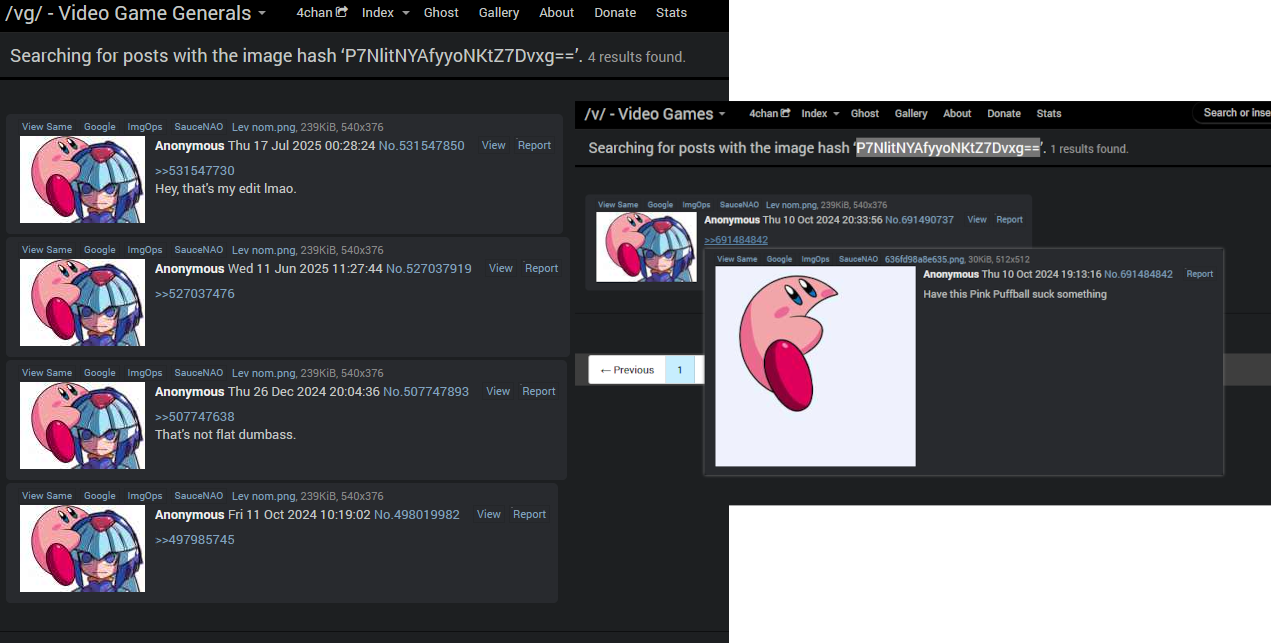Click View Same on post No.531547850
The image size is (1271, 643).
[47, 127]
